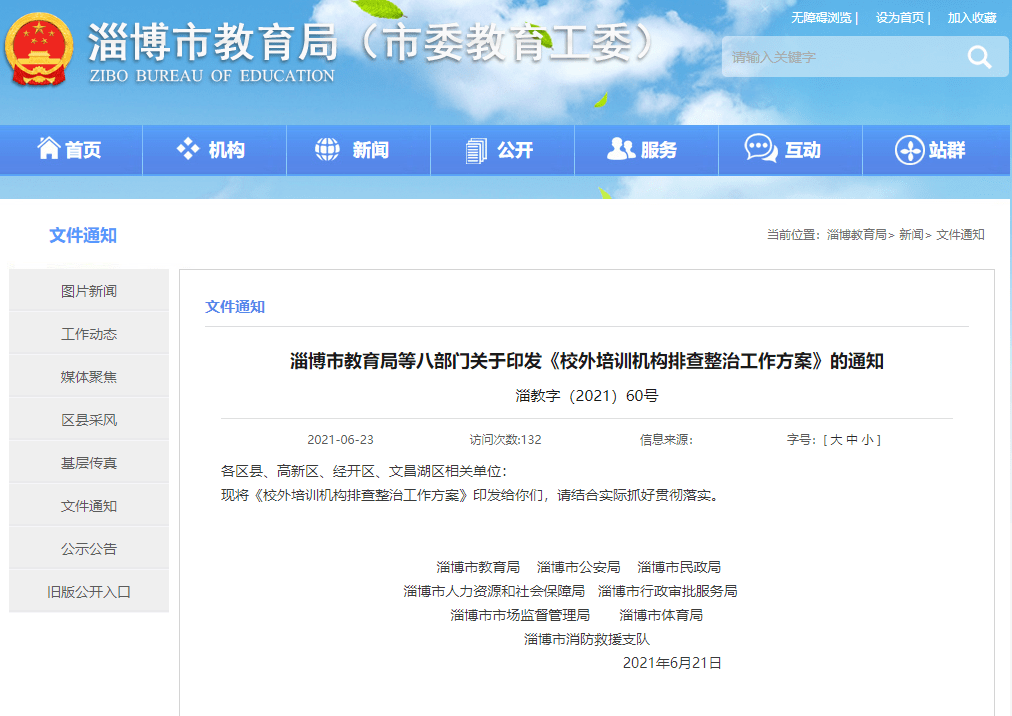Click the diamond icon beside 机构

(x=188, y=149)
